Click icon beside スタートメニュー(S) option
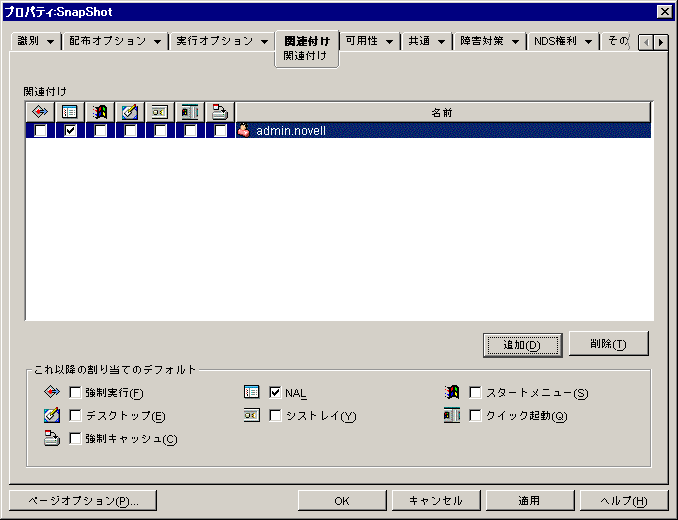The height and width of the screenshot is (520, 678). point(451,392)
